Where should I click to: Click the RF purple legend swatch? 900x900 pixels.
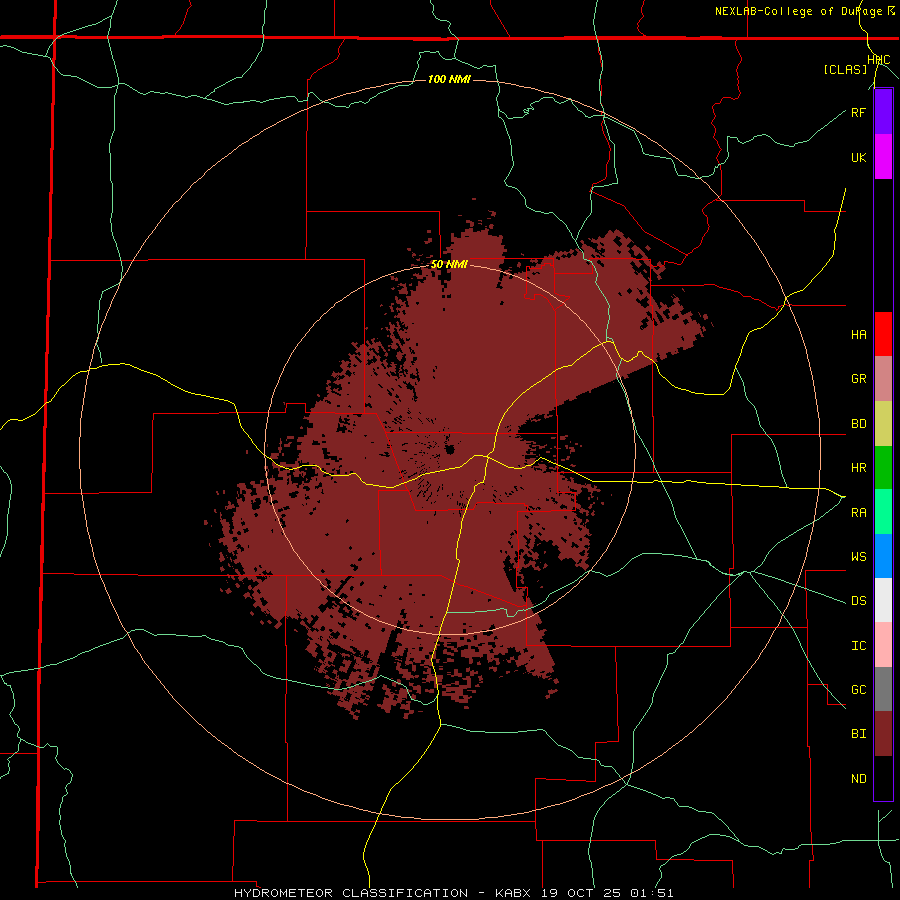tap(883, 112)
